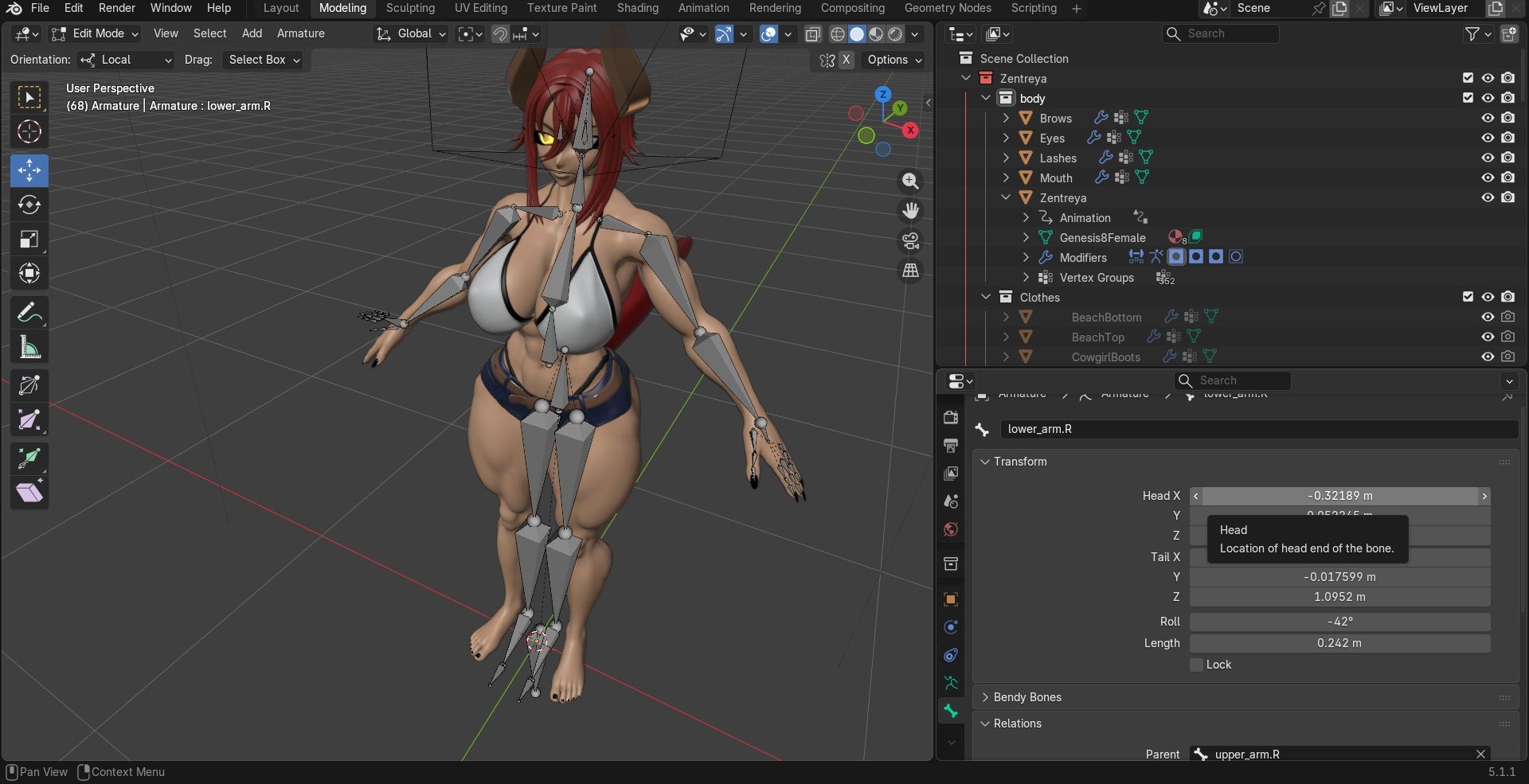This screenshot has width=1529, height=784.
Task: Select solid viewport shading
Action: click(857, 33)
